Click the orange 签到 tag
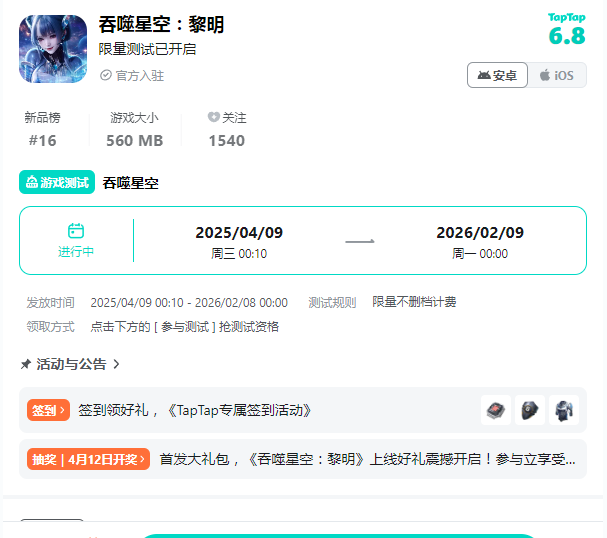 coord(48,410)
